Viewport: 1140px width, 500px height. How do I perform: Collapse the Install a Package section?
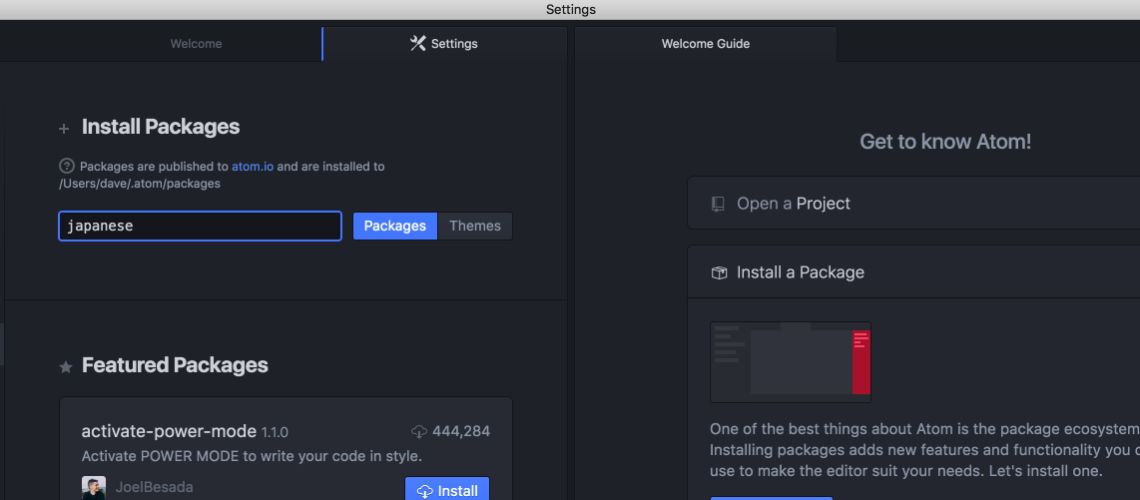pyautogui.click(x=913, y=273)
